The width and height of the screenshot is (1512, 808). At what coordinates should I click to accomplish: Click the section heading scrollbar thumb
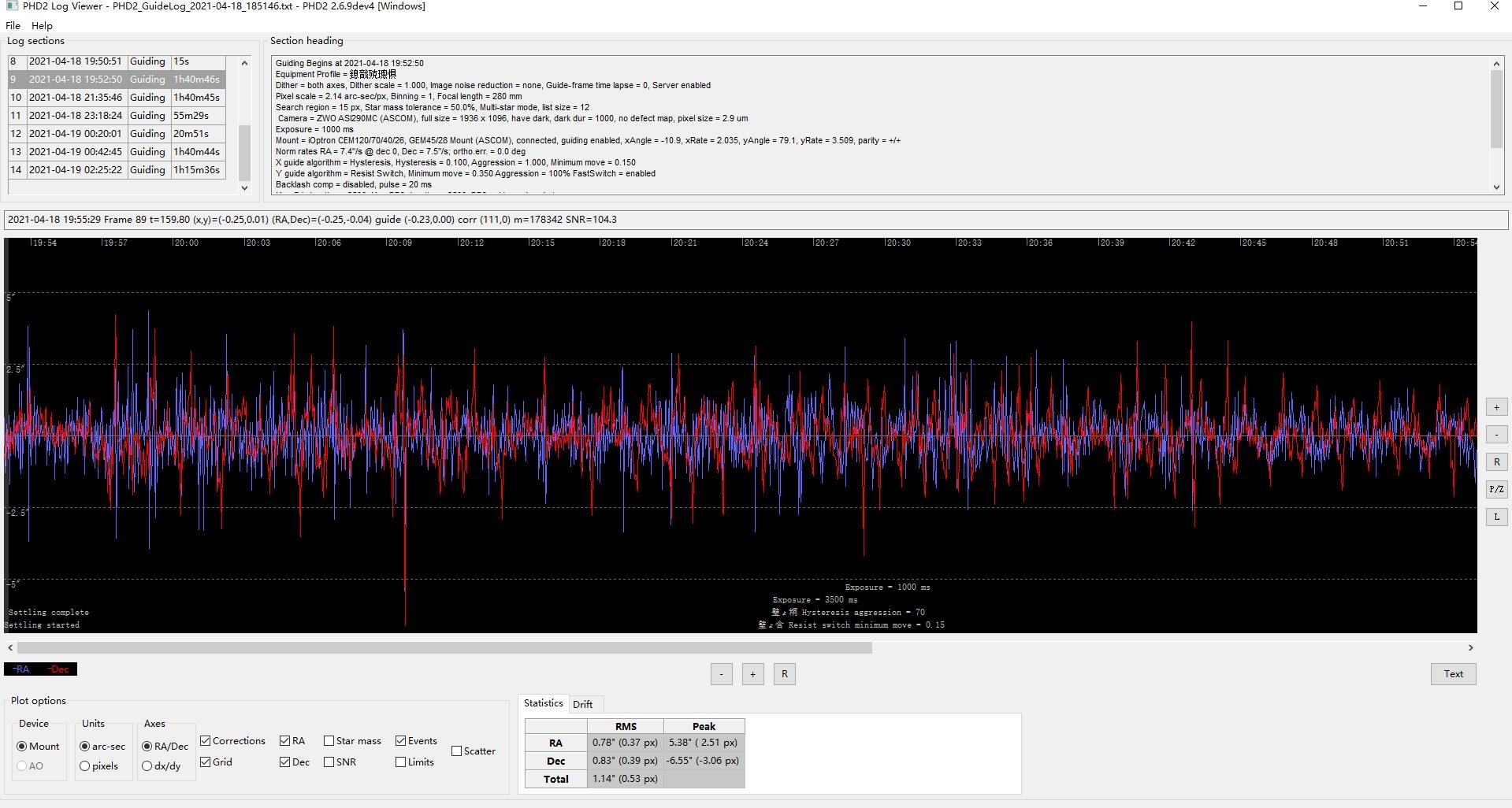[x=1497, y=109]
